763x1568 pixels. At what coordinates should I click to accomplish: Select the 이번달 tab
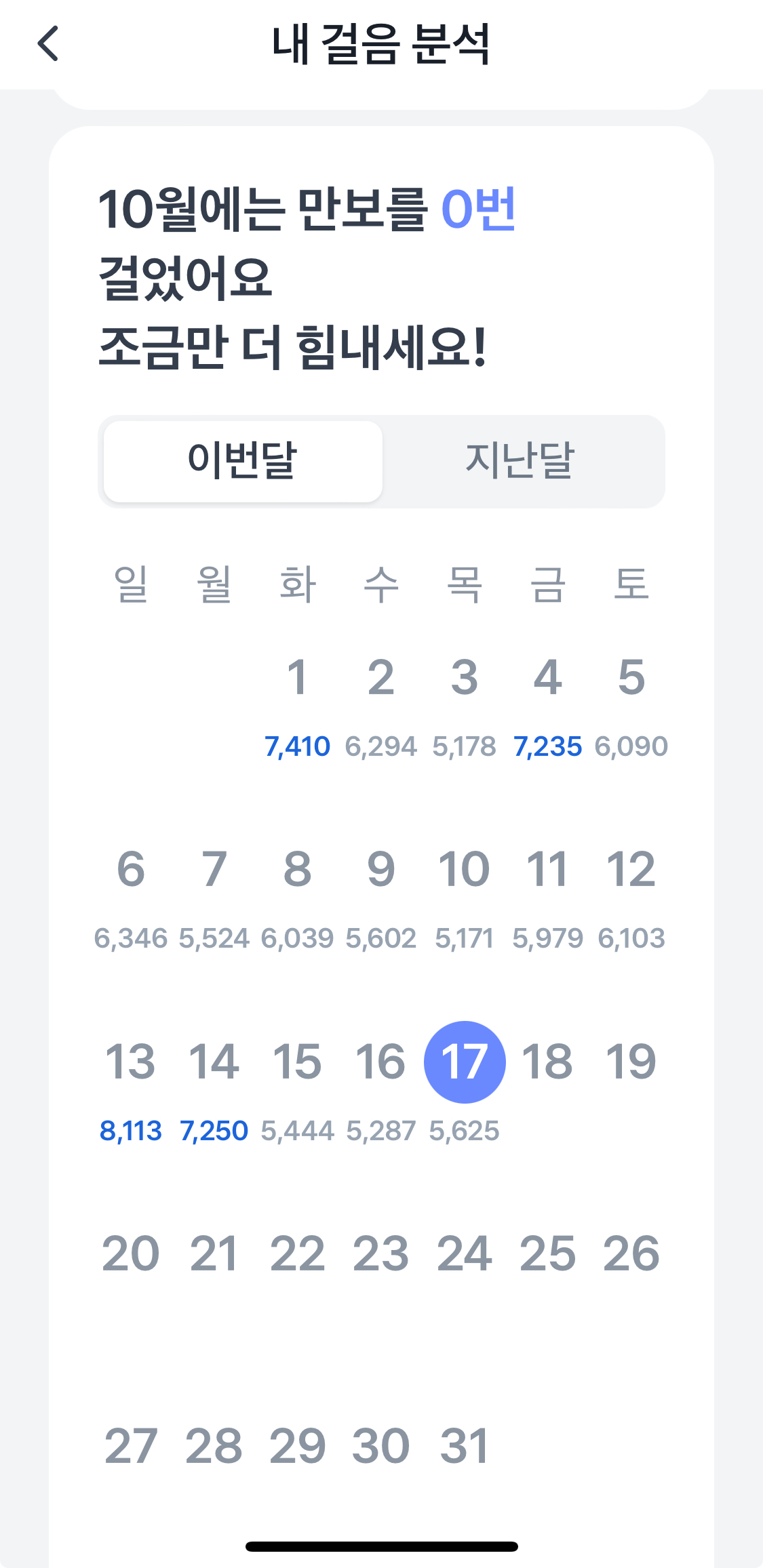pos(243,461)
